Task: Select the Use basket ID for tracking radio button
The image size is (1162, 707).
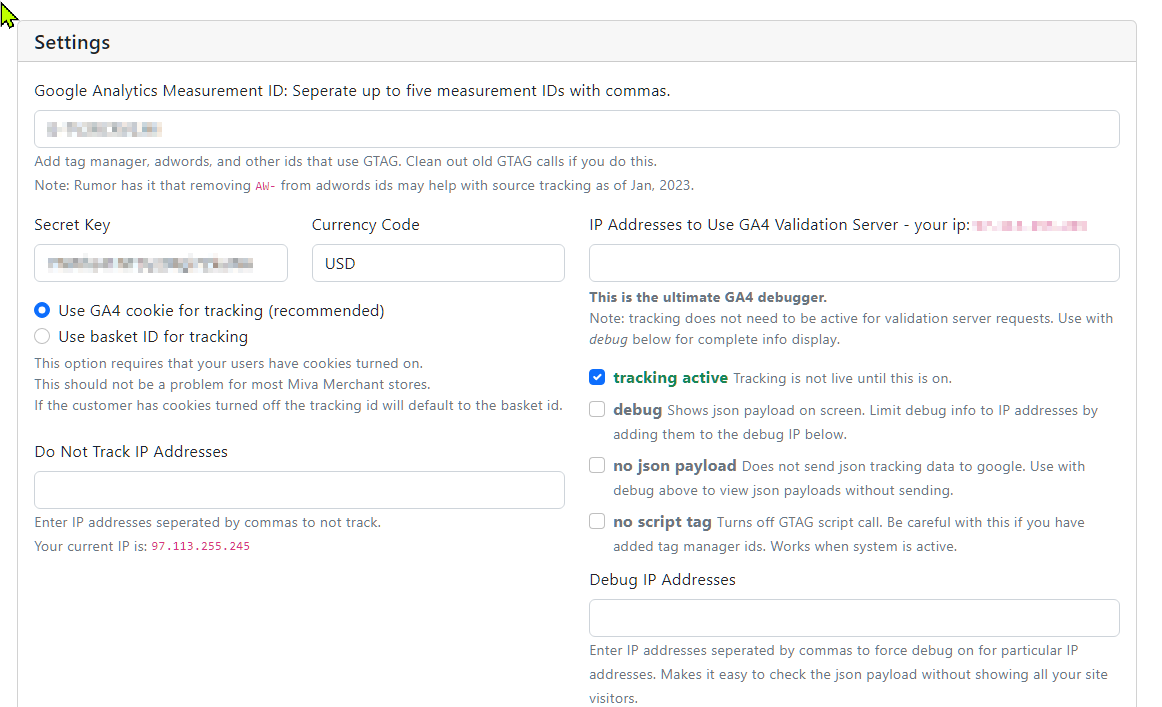Action: tap(42, 337)
